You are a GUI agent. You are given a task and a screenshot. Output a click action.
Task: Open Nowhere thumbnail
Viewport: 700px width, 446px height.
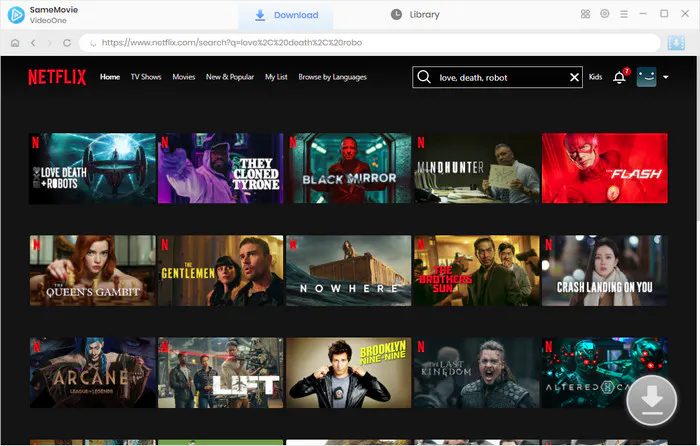(349, 271)
